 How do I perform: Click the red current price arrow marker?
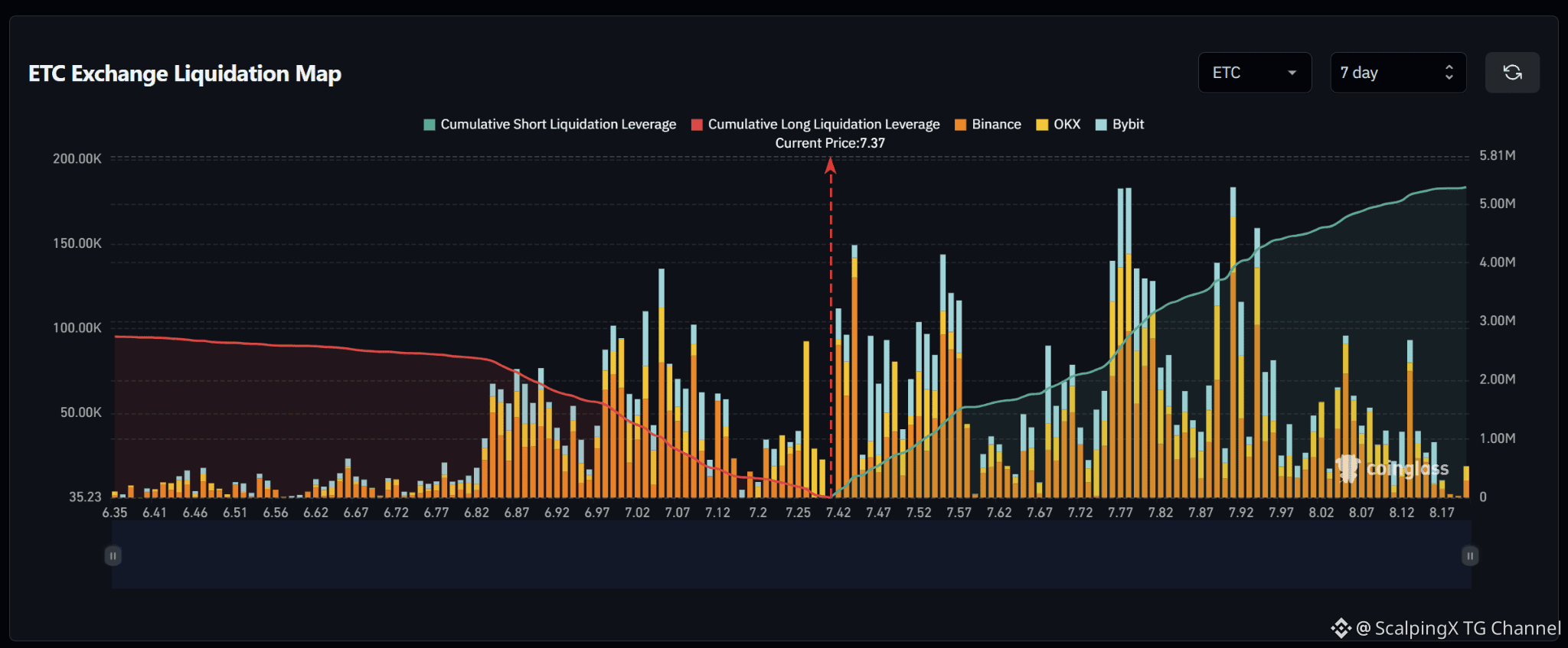[831, 165]
